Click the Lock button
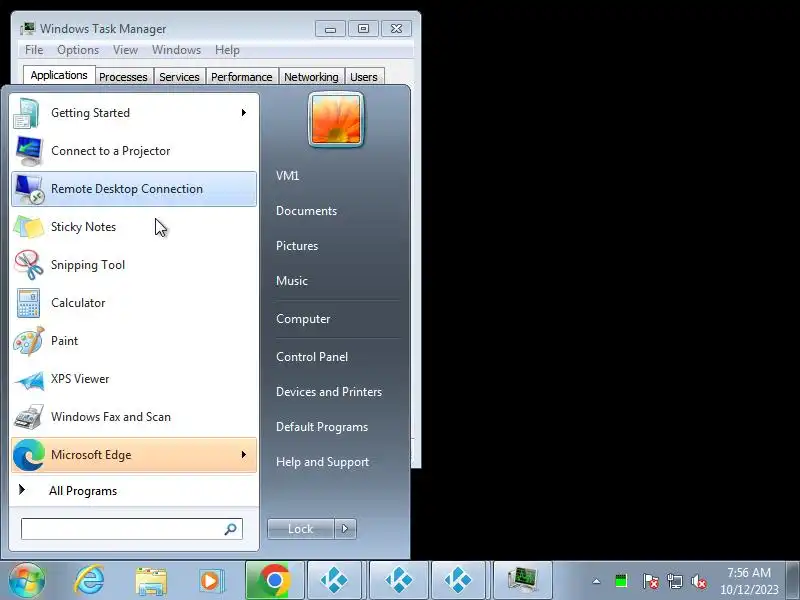Viewport: 800px width, 600px height. [301, 529]
